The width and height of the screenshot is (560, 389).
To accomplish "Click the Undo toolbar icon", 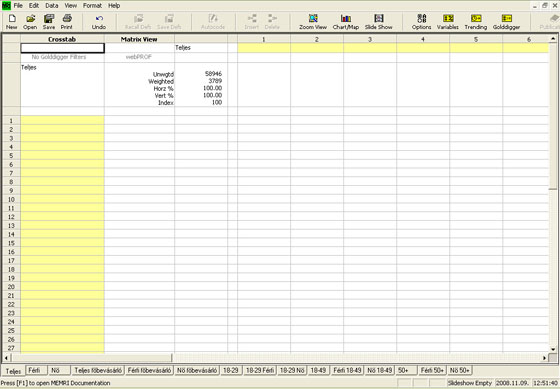I will (x=99, y=21).
